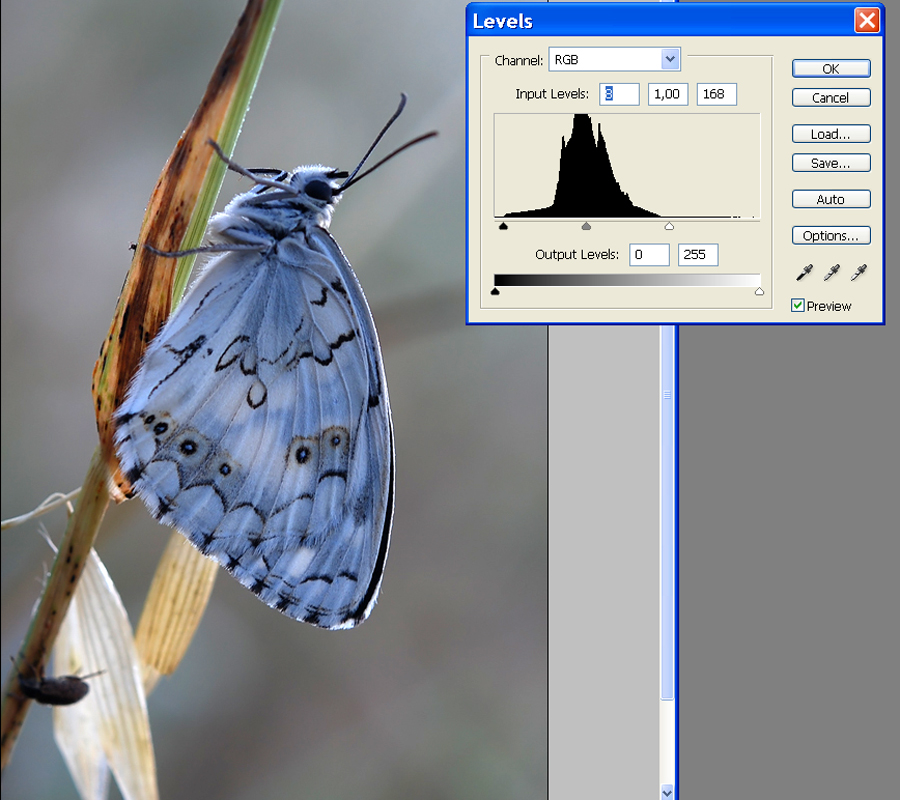
Task: Click the gray midtone slider triangle
Action: 586,226
